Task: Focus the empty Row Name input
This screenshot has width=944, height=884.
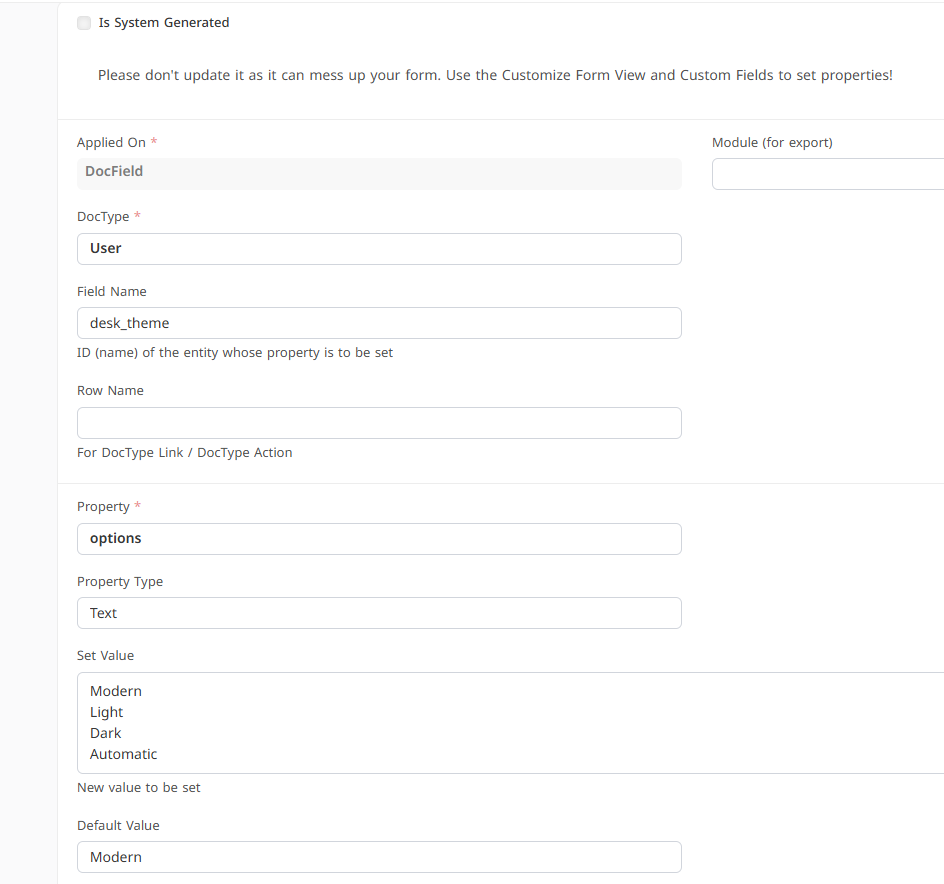Action: point(379,423)
